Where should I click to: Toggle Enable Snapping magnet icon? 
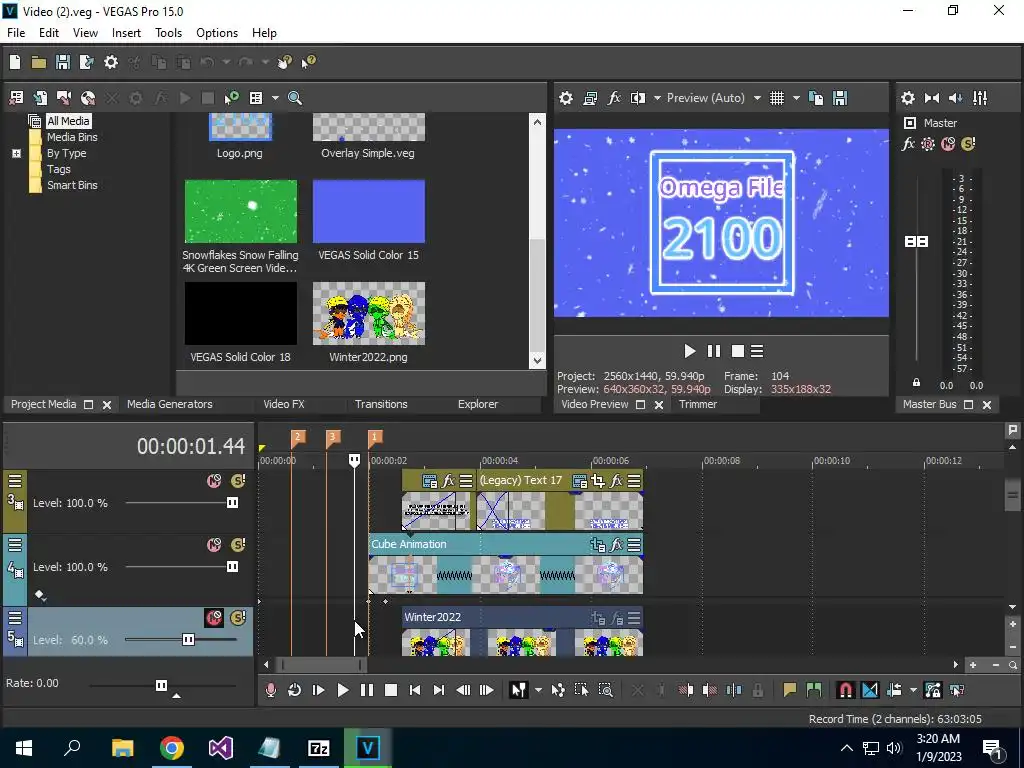coord(846,690)
